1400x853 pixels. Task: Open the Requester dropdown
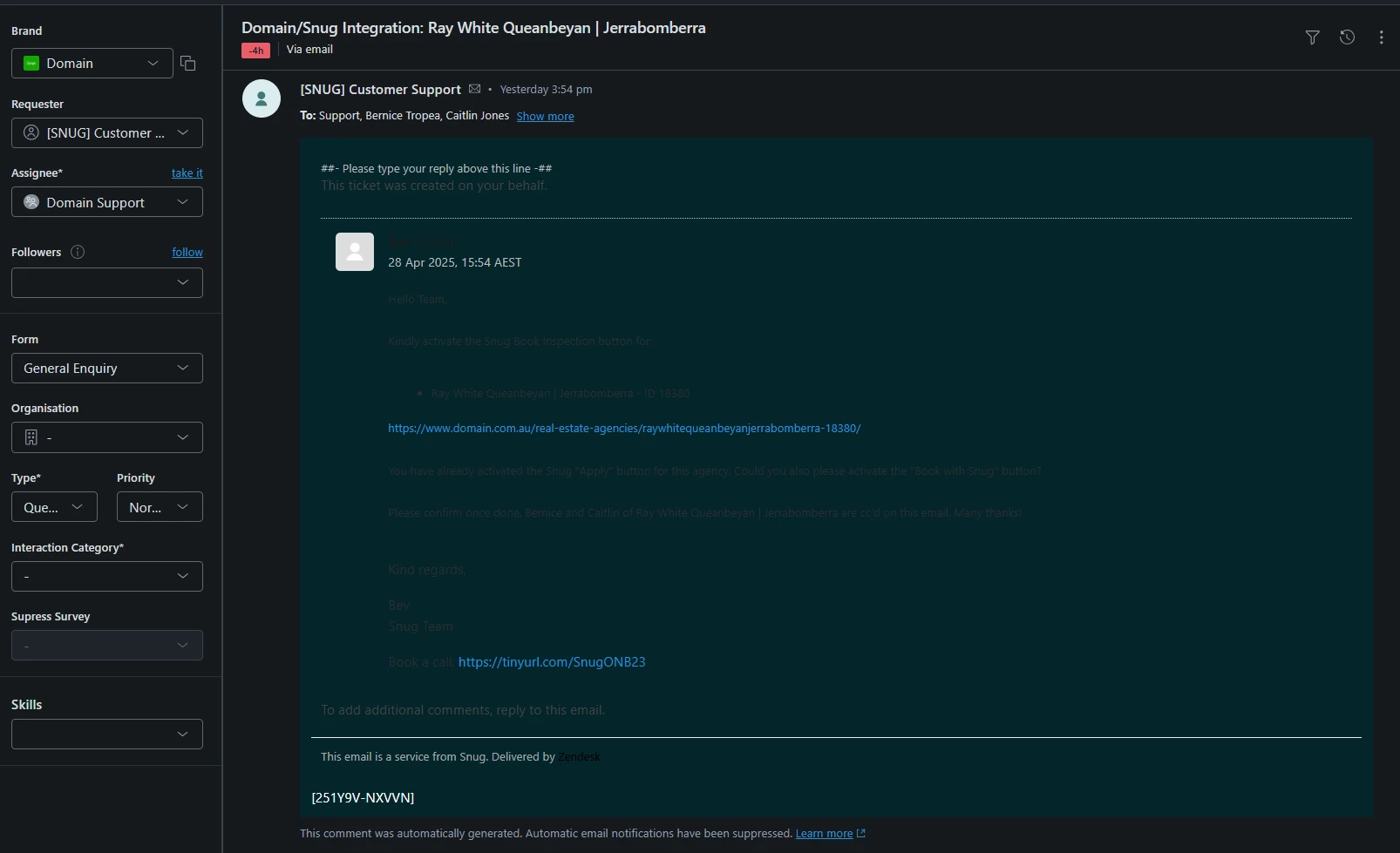[x=107, y=133]
